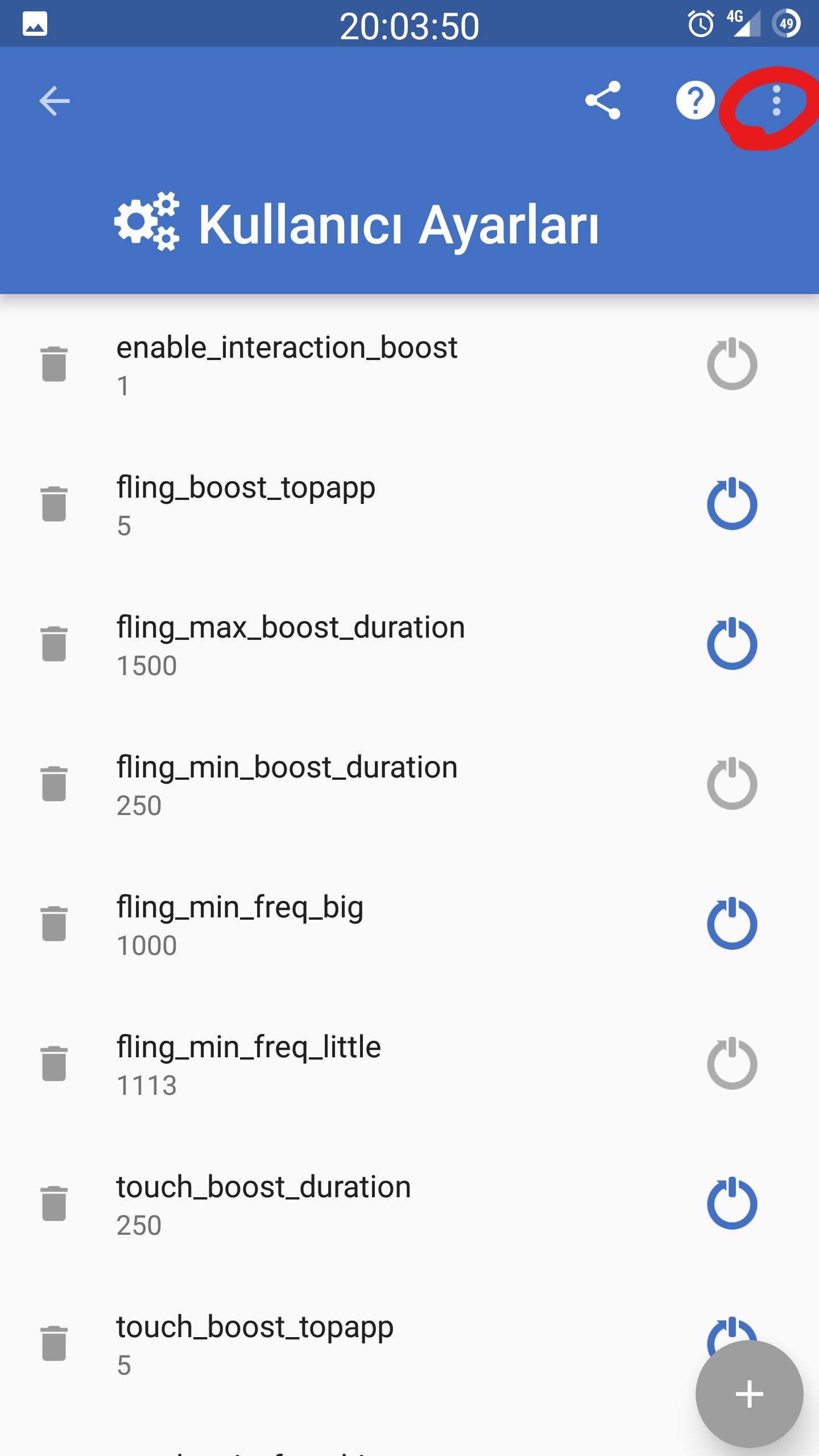Open the three-dot overflow menu

click(776, 101)
